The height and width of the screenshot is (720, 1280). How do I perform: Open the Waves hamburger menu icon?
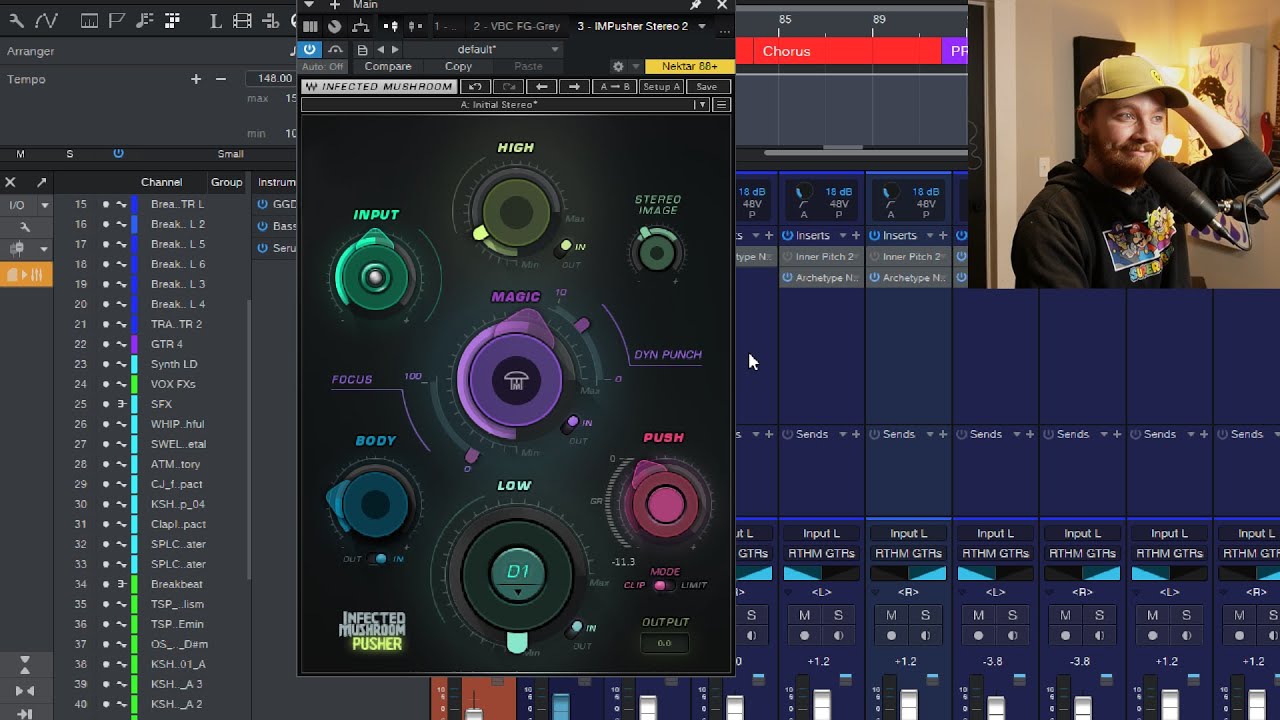click(721, 105)
